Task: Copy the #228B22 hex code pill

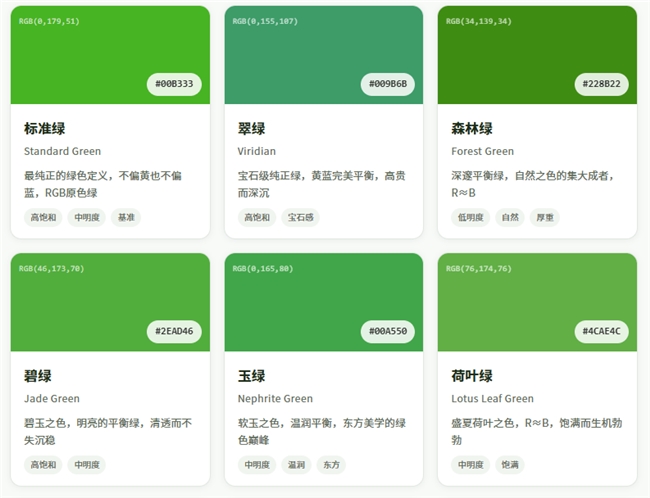Action: tap(601, 84)
